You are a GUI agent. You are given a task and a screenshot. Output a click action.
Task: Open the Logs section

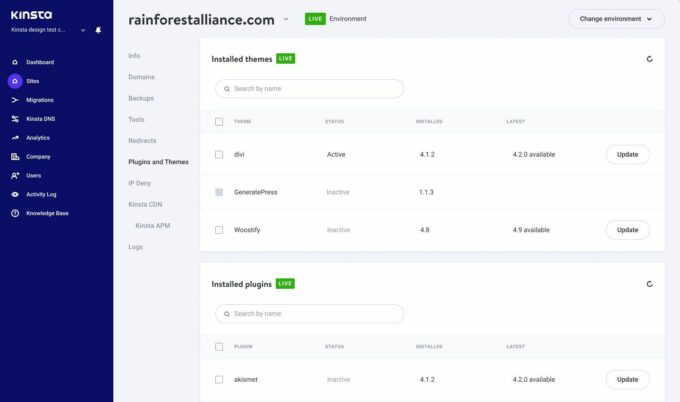tap(135, 247)
